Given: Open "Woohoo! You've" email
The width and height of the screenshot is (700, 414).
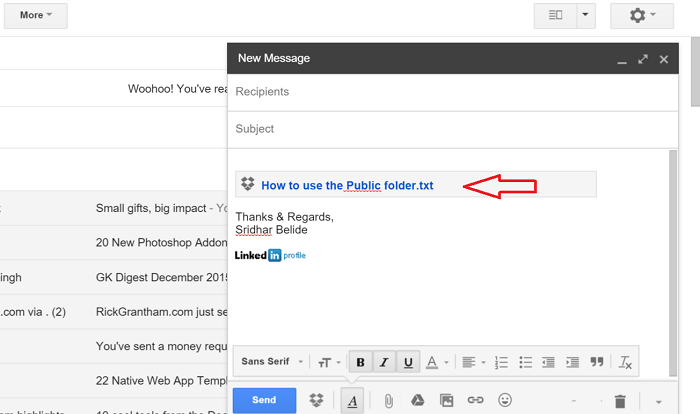Looking at the screenshot, I should coord(178,89).
